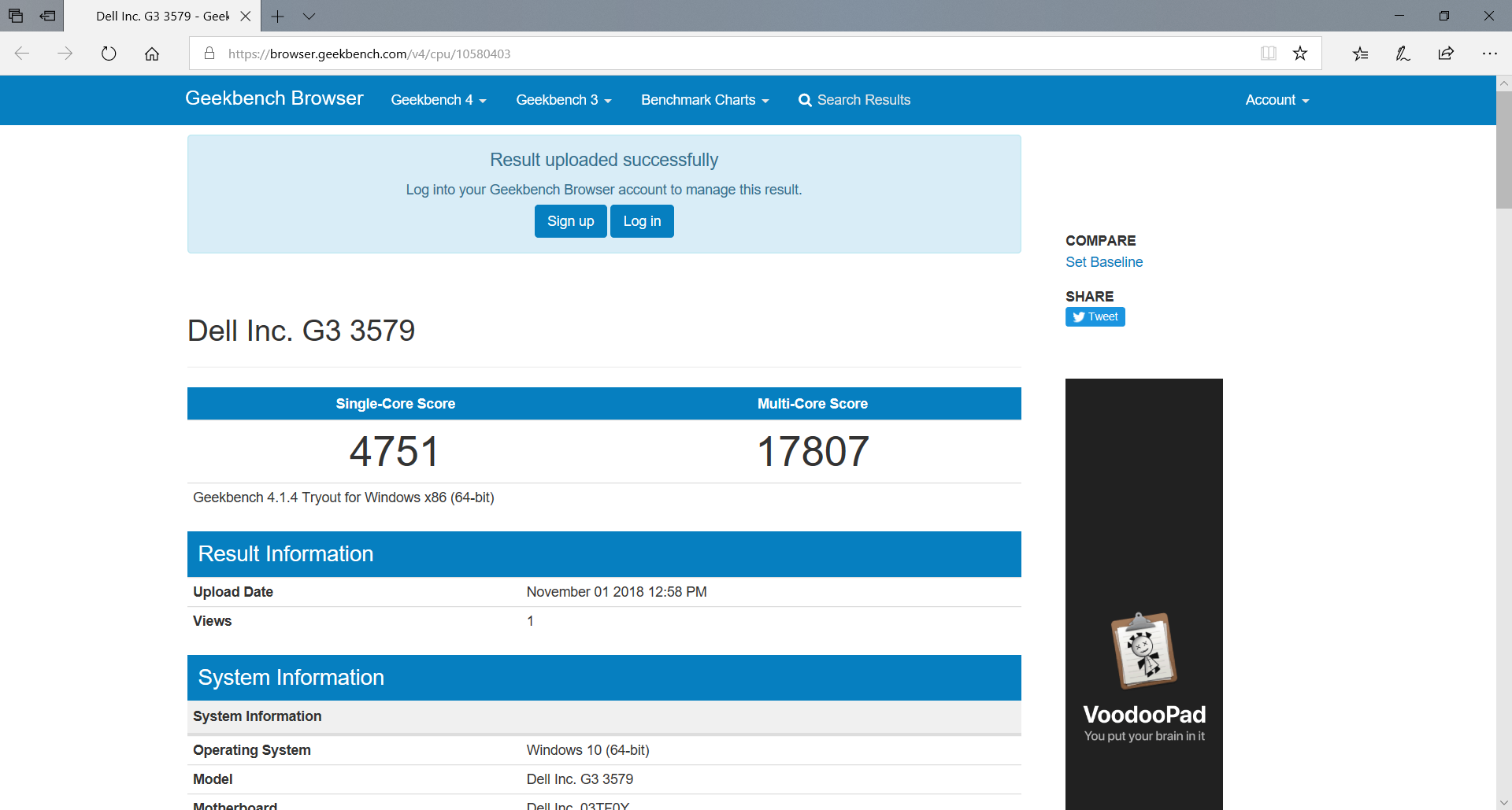Click multi-core score 17807
The height and width of the screenshot is (810, 1512).
[813, 452]
